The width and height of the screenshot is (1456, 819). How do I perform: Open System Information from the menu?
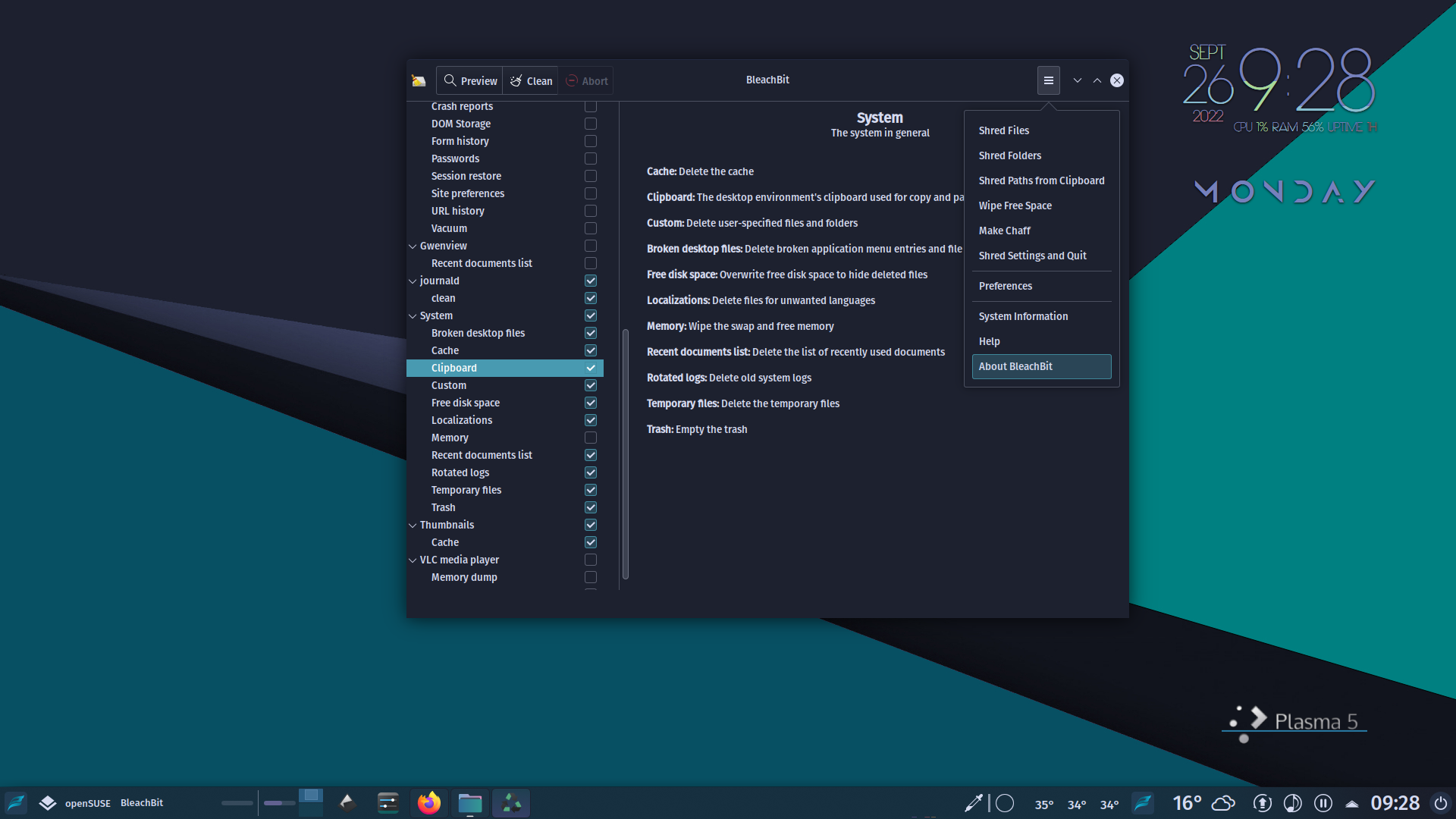(1041, 316)
